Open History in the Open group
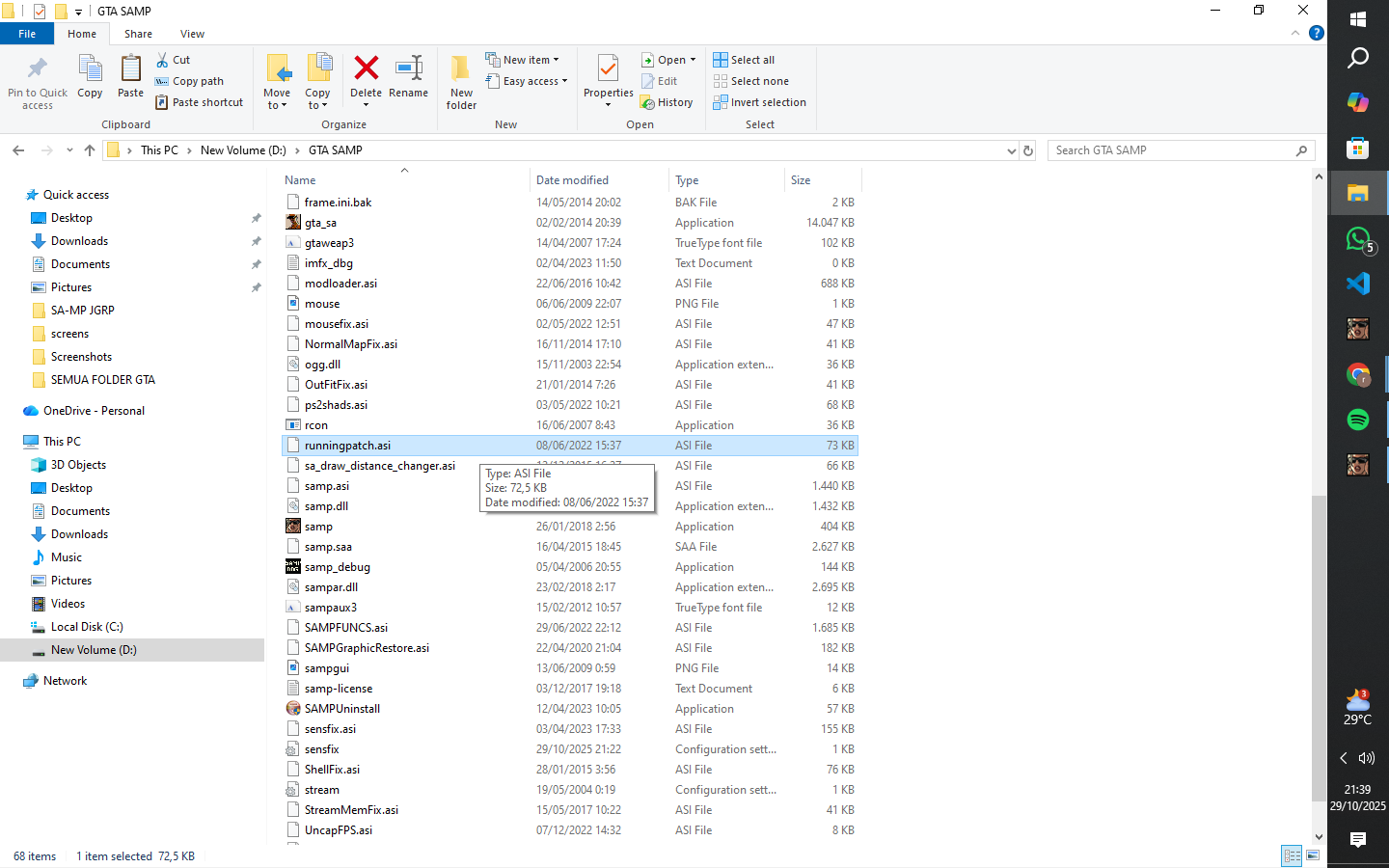 pos(667,102)
